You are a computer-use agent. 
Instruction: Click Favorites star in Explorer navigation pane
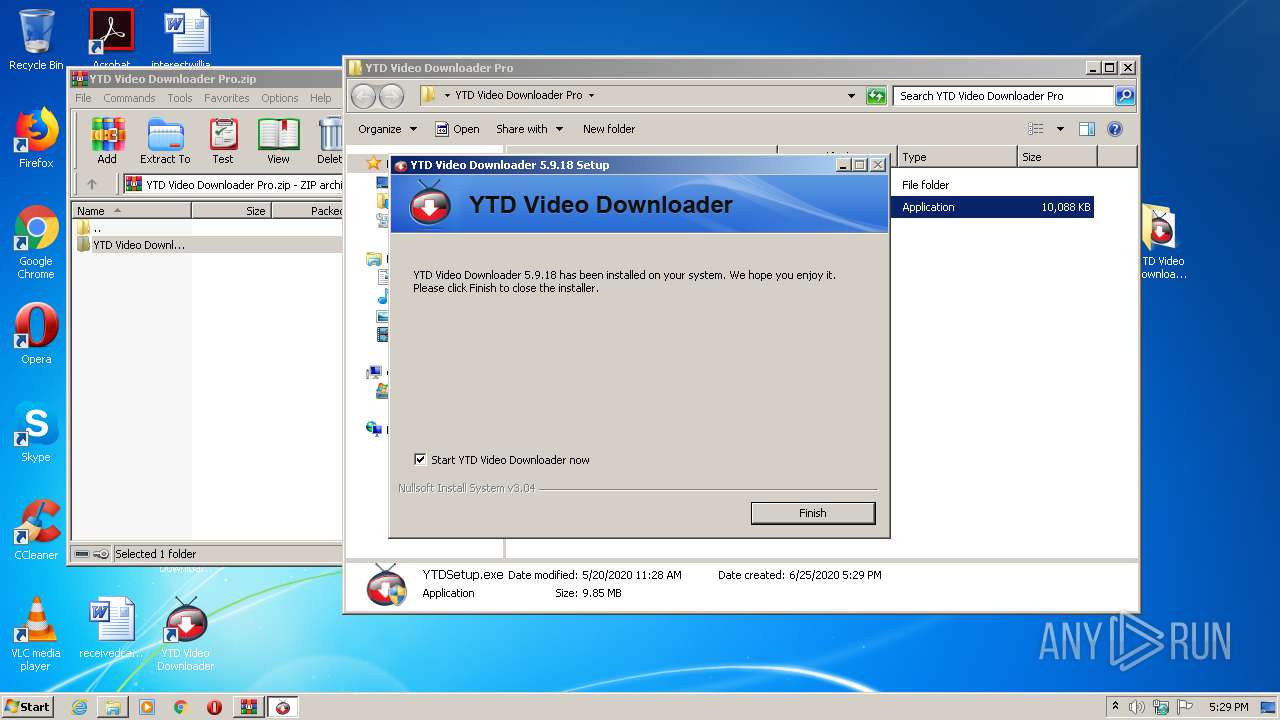[373, 163]
